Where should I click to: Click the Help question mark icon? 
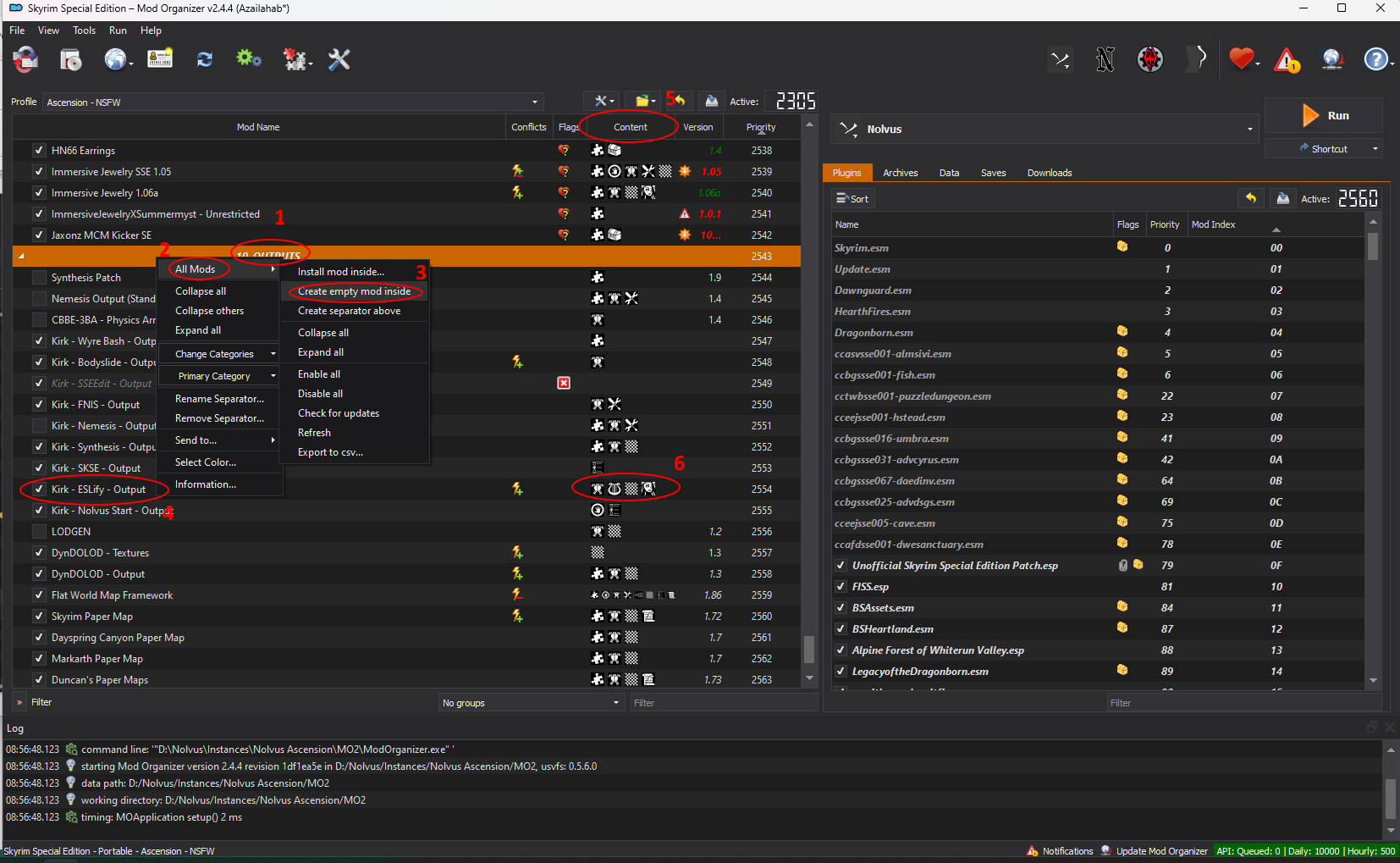(1375, 59)
